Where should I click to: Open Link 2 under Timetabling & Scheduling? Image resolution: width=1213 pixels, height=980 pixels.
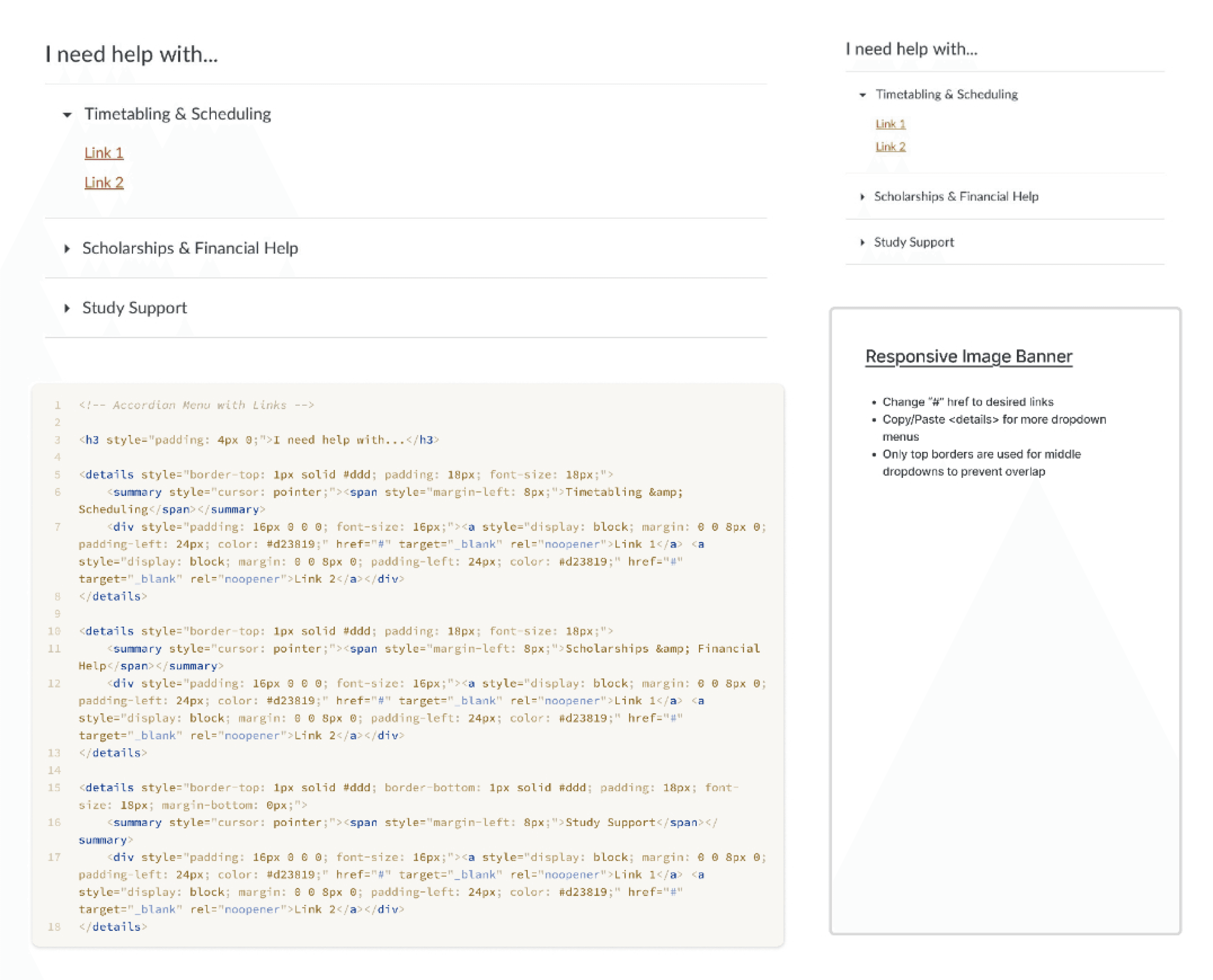pyautogui.click(x=104, y=182)
